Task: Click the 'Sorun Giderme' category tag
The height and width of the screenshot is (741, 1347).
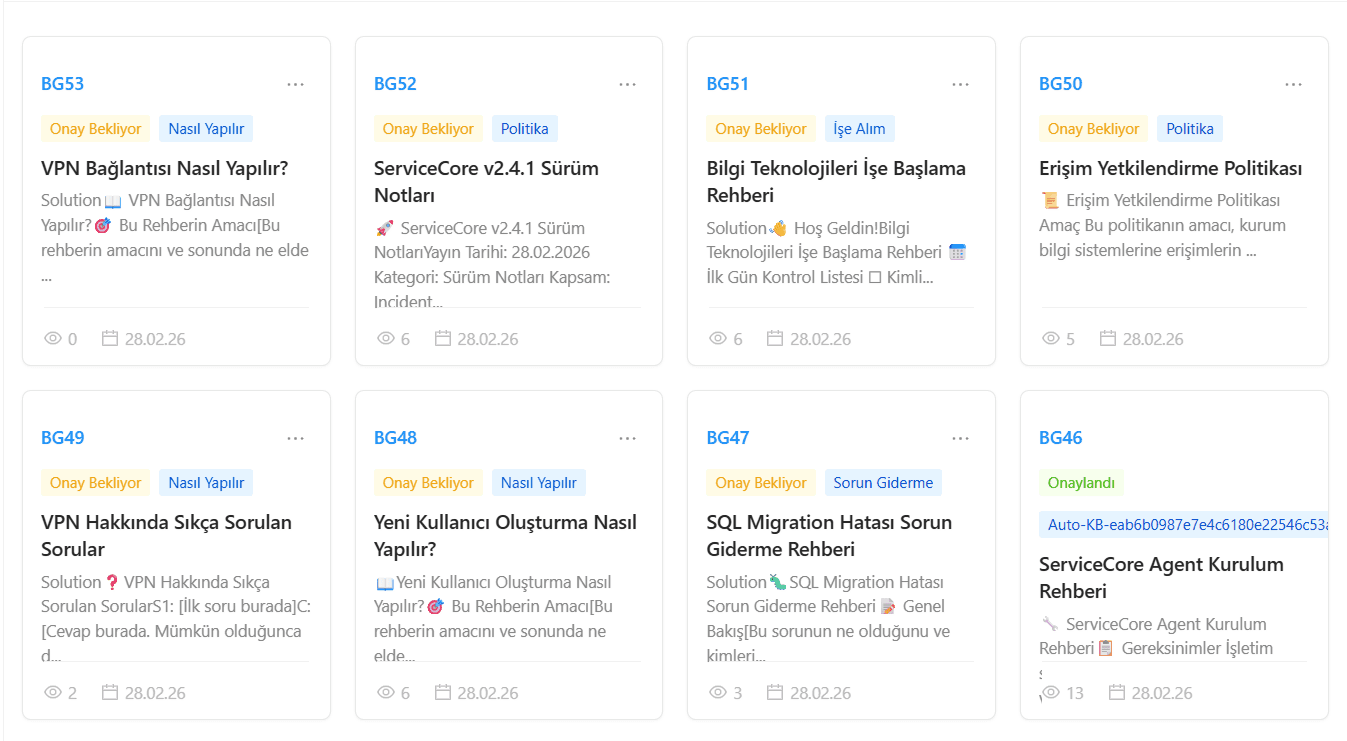Action: click(883, 483)
